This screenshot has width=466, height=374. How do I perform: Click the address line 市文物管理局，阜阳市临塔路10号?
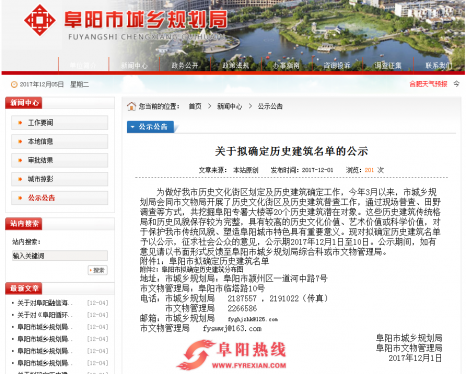click(x=202, y=288)
